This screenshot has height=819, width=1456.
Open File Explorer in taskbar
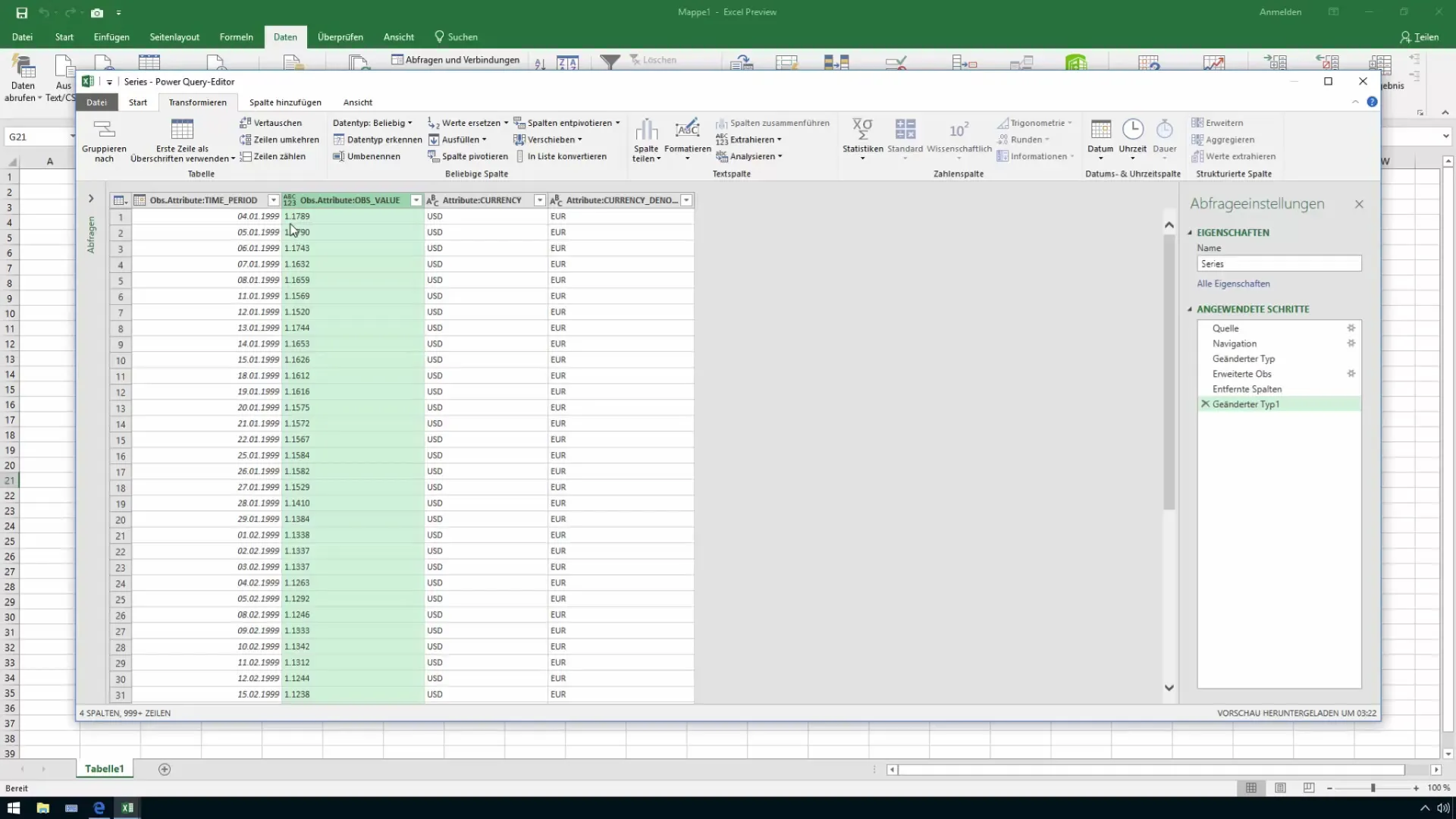[x=42, y=808]
